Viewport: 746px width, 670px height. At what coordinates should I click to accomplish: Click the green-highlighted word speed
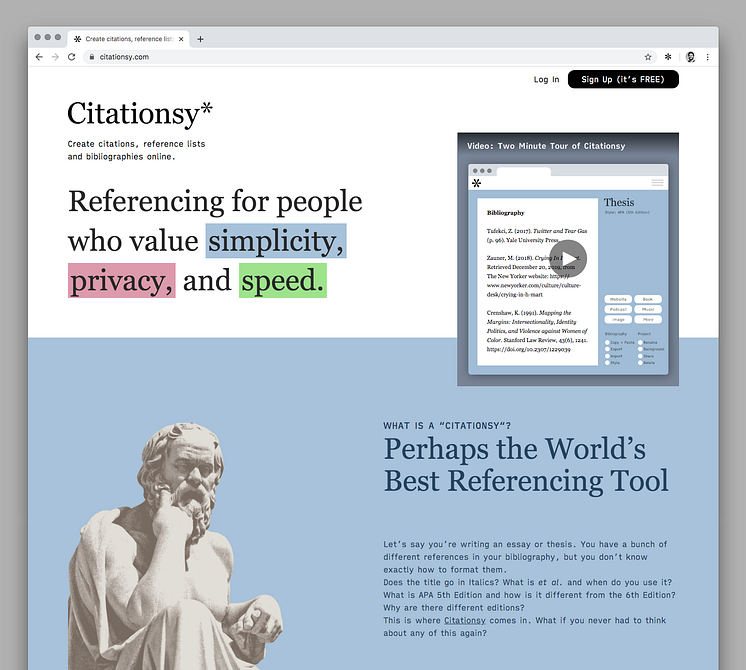click(x=283, y=281)
